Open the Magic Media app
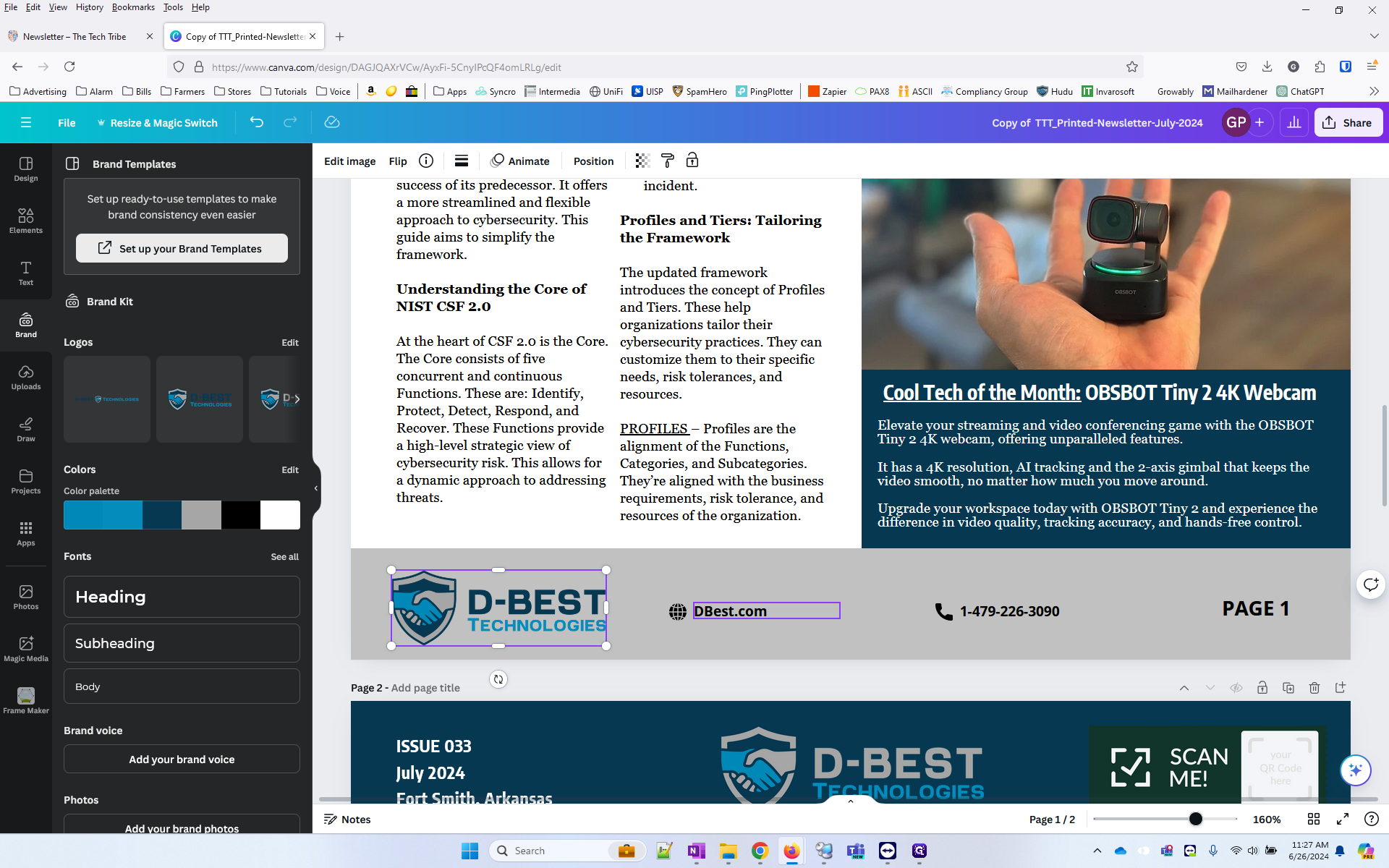Screen dimensions: 1389x868 (26, 650)
